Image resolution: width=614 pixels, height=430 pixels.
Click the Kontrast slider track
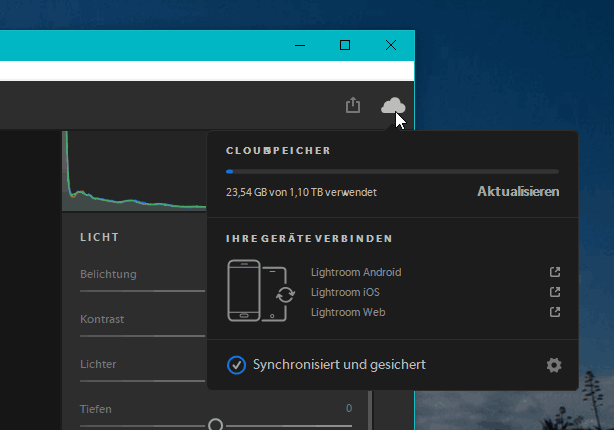(x=140, y=336)
